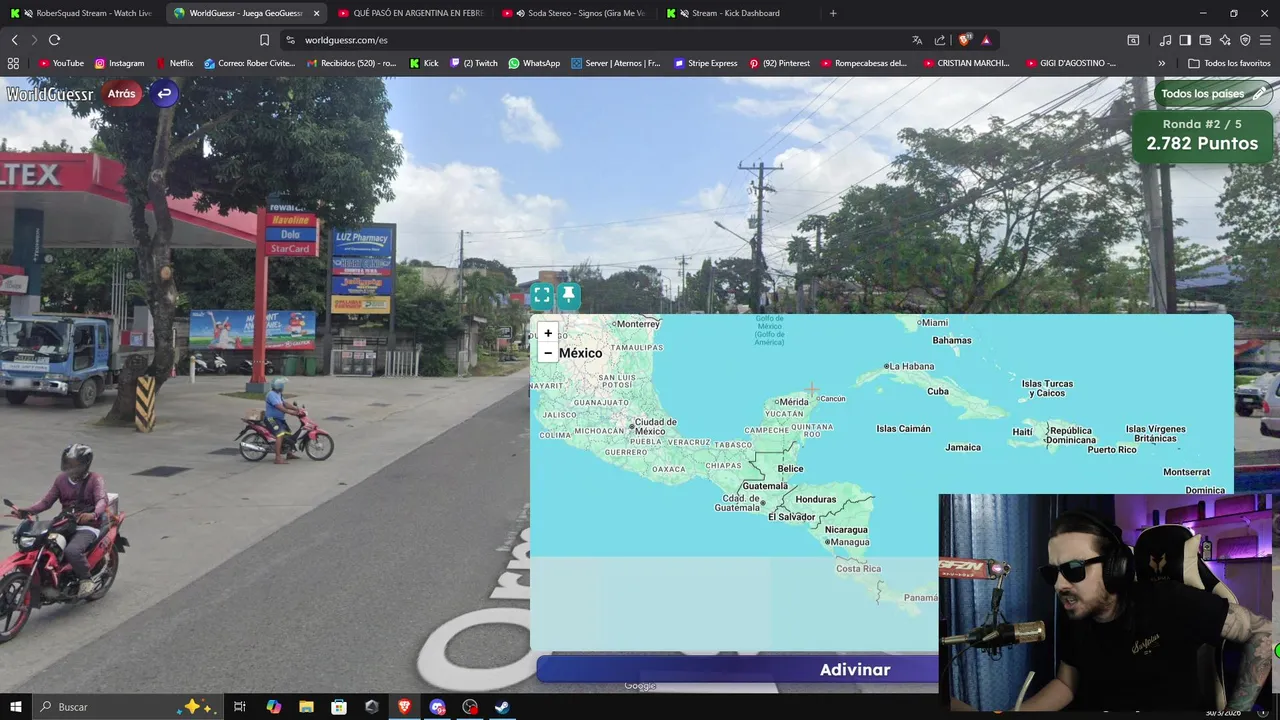Bookmark this page icon
This screenshot has width=1280, height=720.
[x=264, y=40]
